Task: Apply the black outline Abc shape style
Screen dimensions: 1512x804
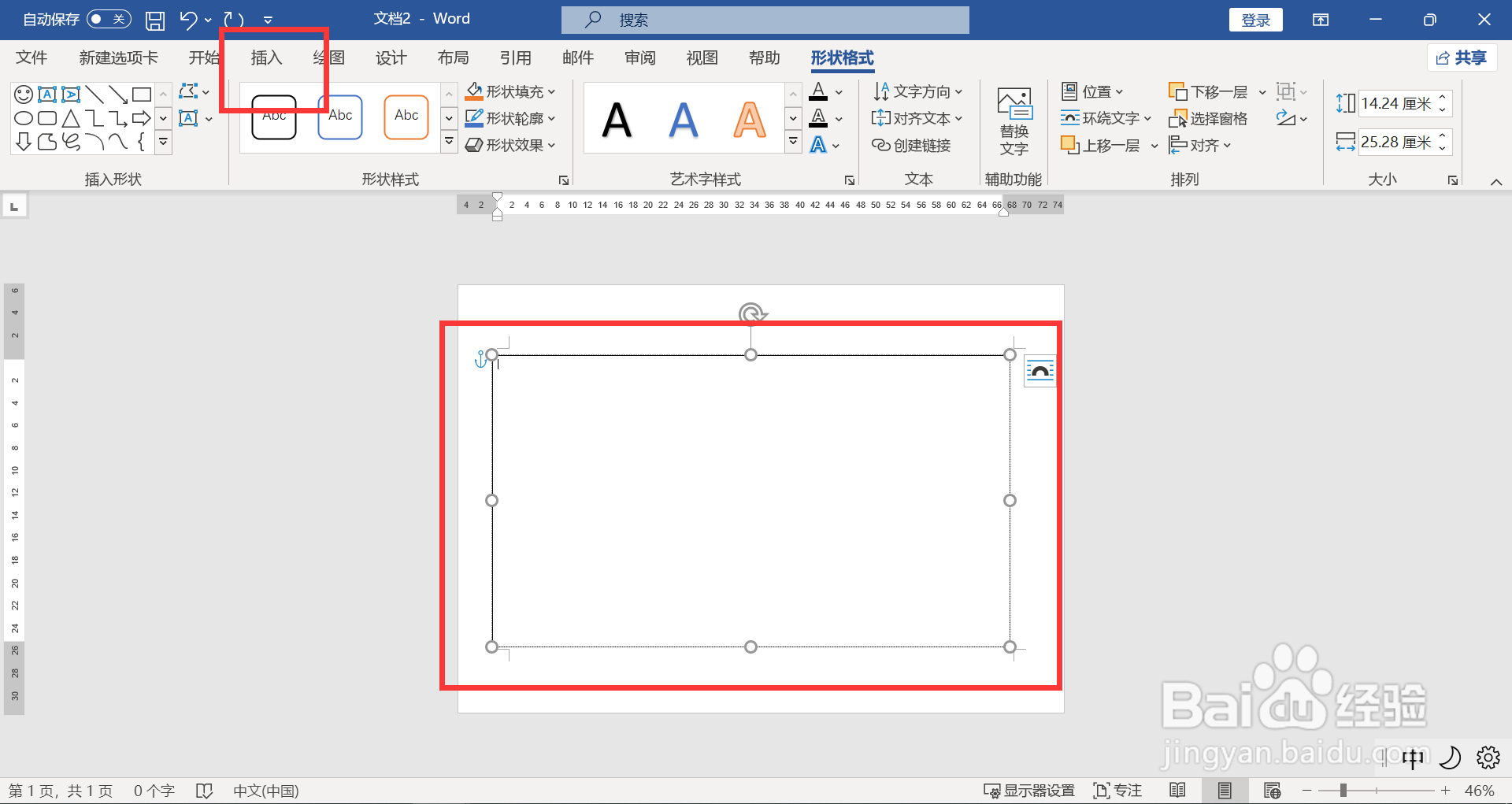Action: coord(274,117)
